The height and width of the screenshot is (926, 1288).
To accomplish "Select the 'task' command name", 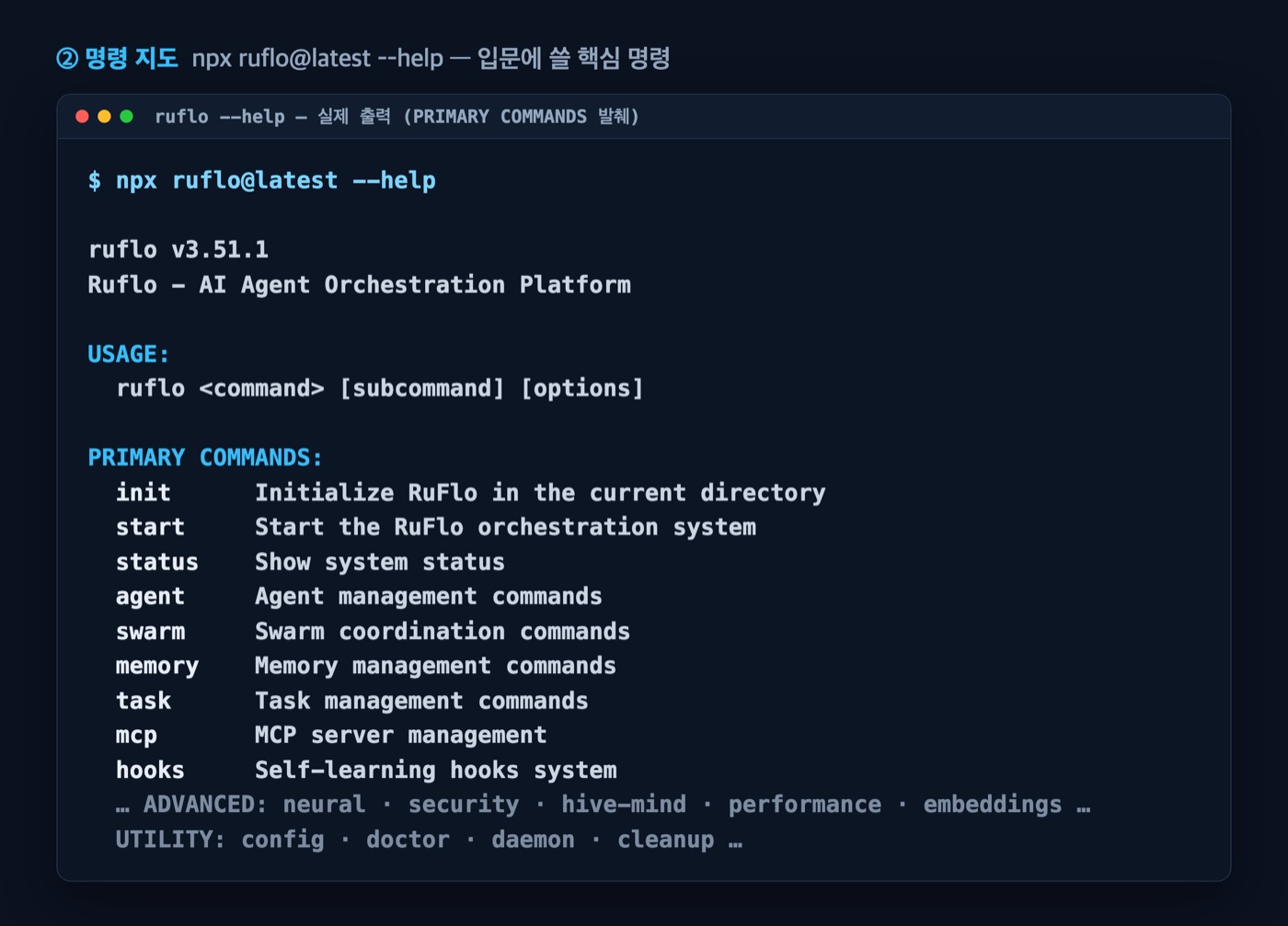I will tap(144, 701).
